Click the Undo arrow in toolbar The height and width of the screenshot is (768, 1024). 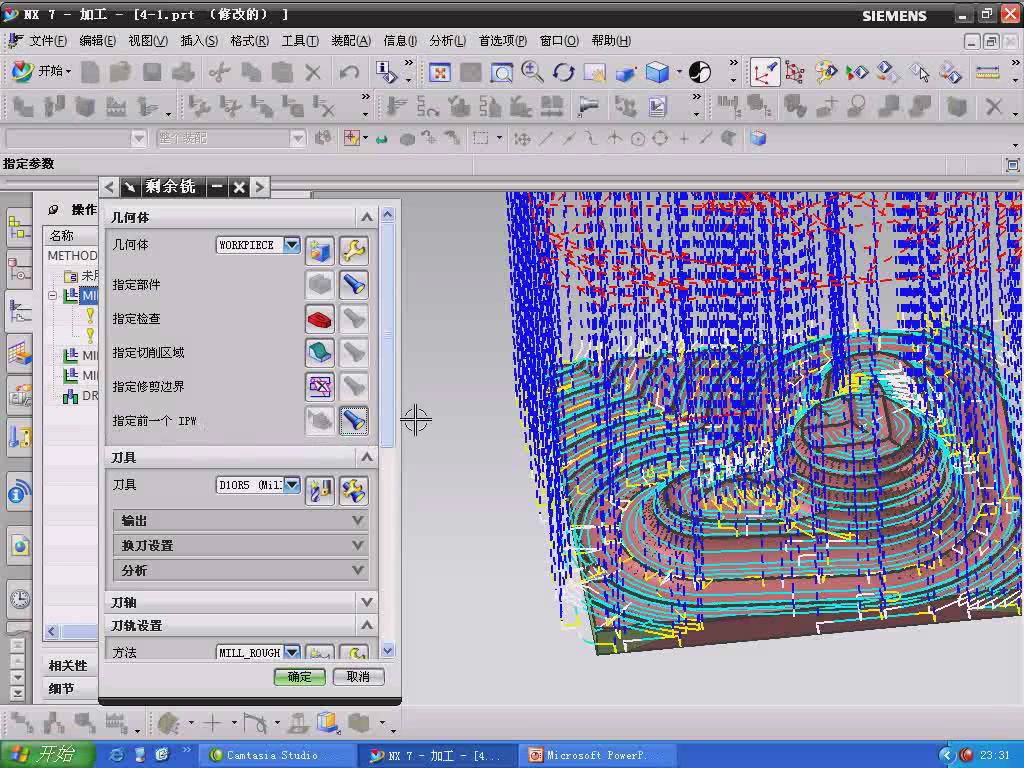[x=349, y=72]
